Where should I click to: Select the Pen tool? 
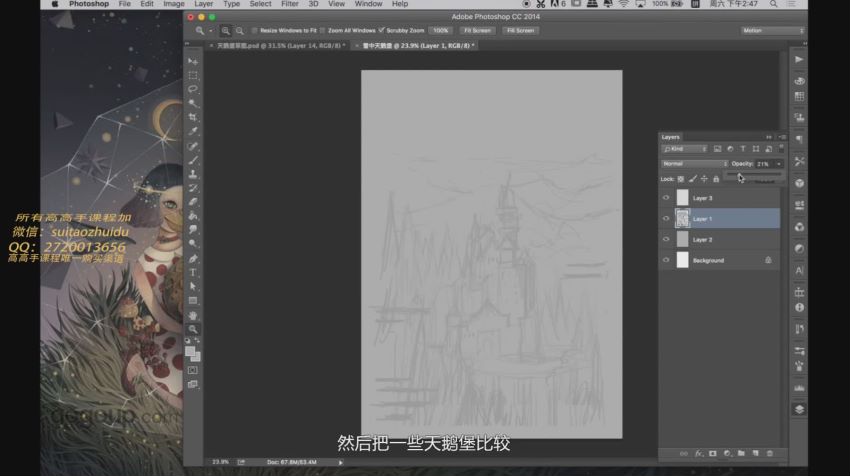(x=193, y=259)
